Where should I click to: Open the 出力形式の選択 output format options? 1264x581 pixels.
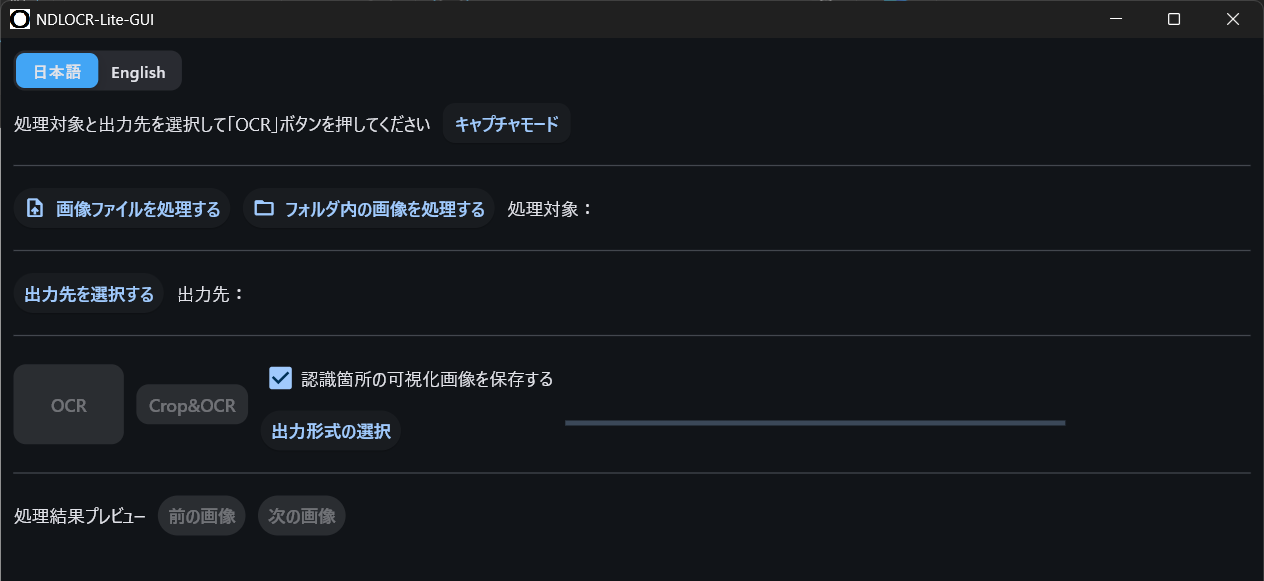point(331,432)
